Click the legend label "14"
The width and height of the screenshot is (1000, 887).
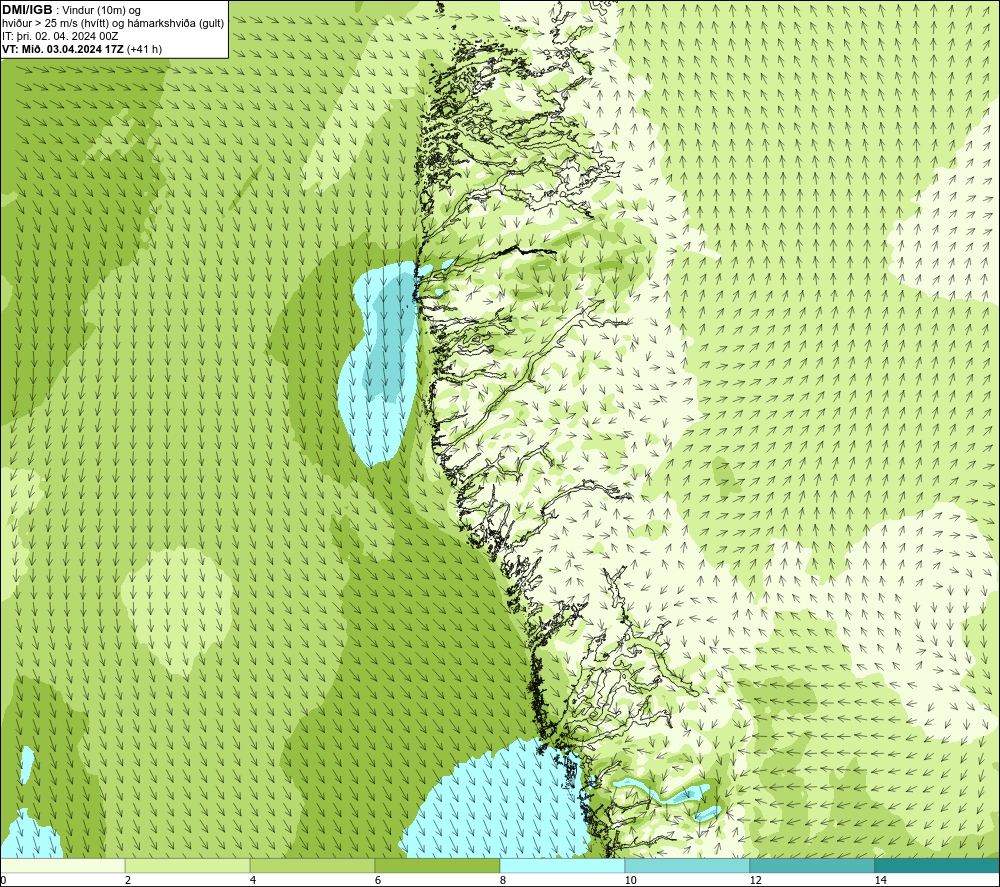(880, 880)
